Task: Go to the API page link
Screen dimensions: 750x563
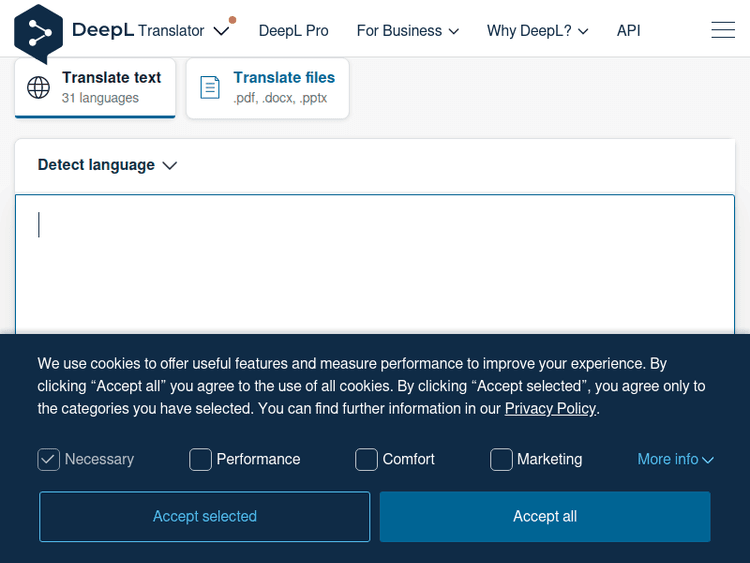Action: pos(628,31)
